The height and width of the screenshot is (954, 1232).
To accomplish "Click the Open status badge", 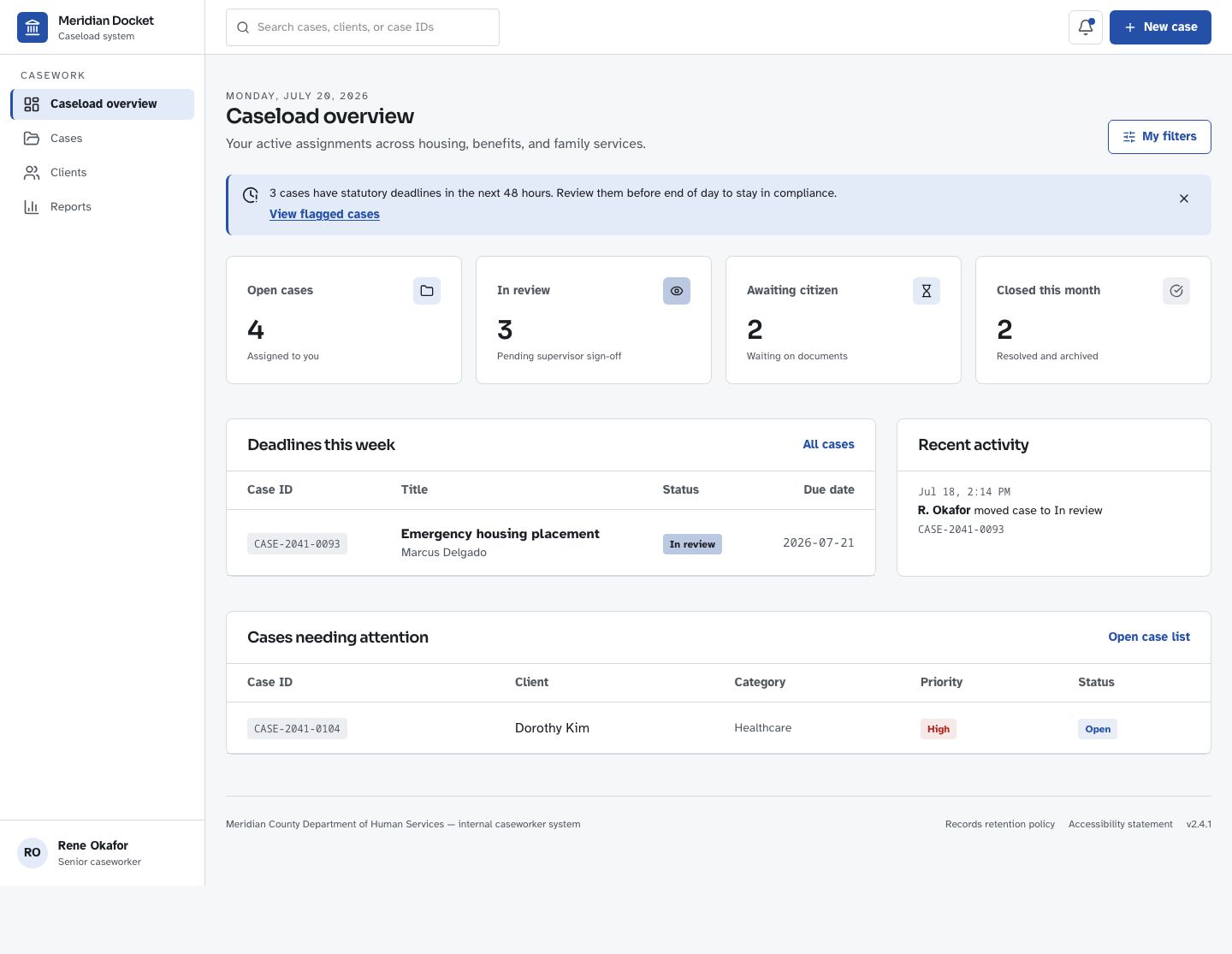I will pyautogui.click(x=1098, y=729).
